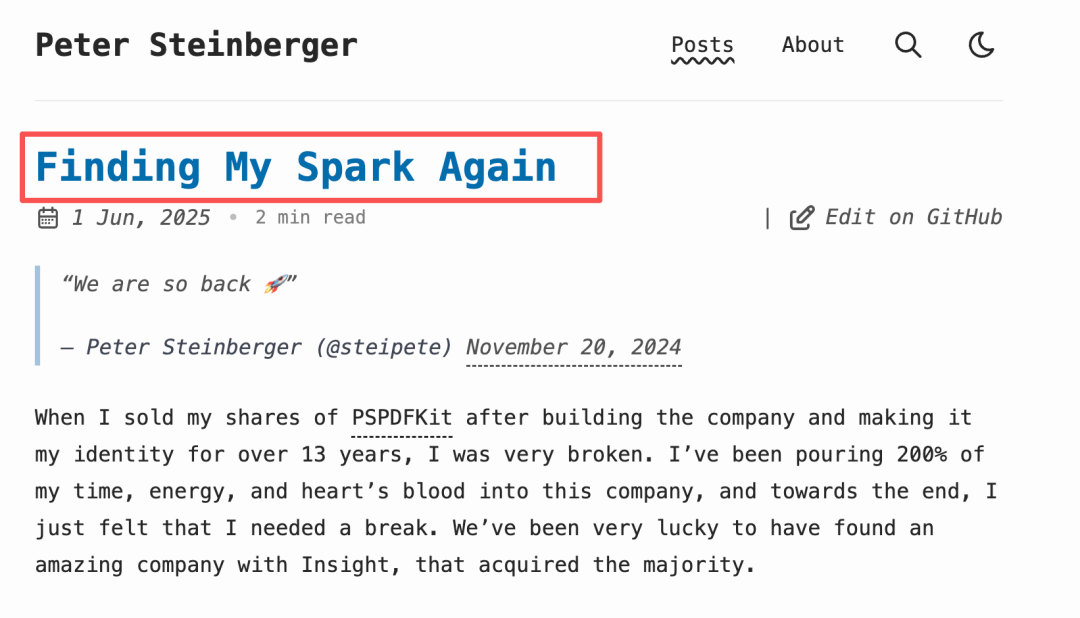This screenshot has width=1080, height=618.
Task: Click the pencil icon next to Edit on GitHub
Action: point(801,216)
